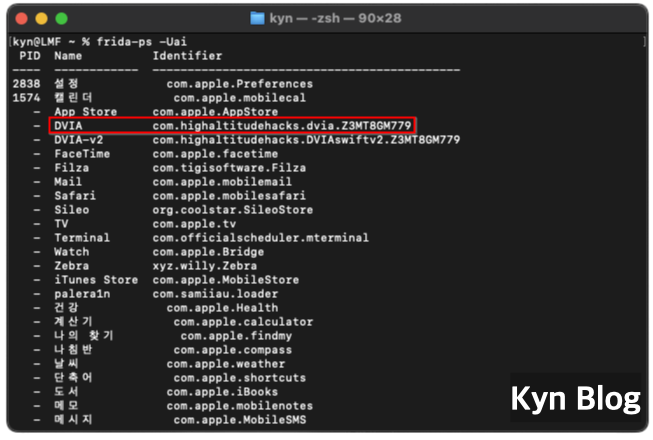
Task: Click identifier com.apple.mobilesafari
Action: pos(229,196)
